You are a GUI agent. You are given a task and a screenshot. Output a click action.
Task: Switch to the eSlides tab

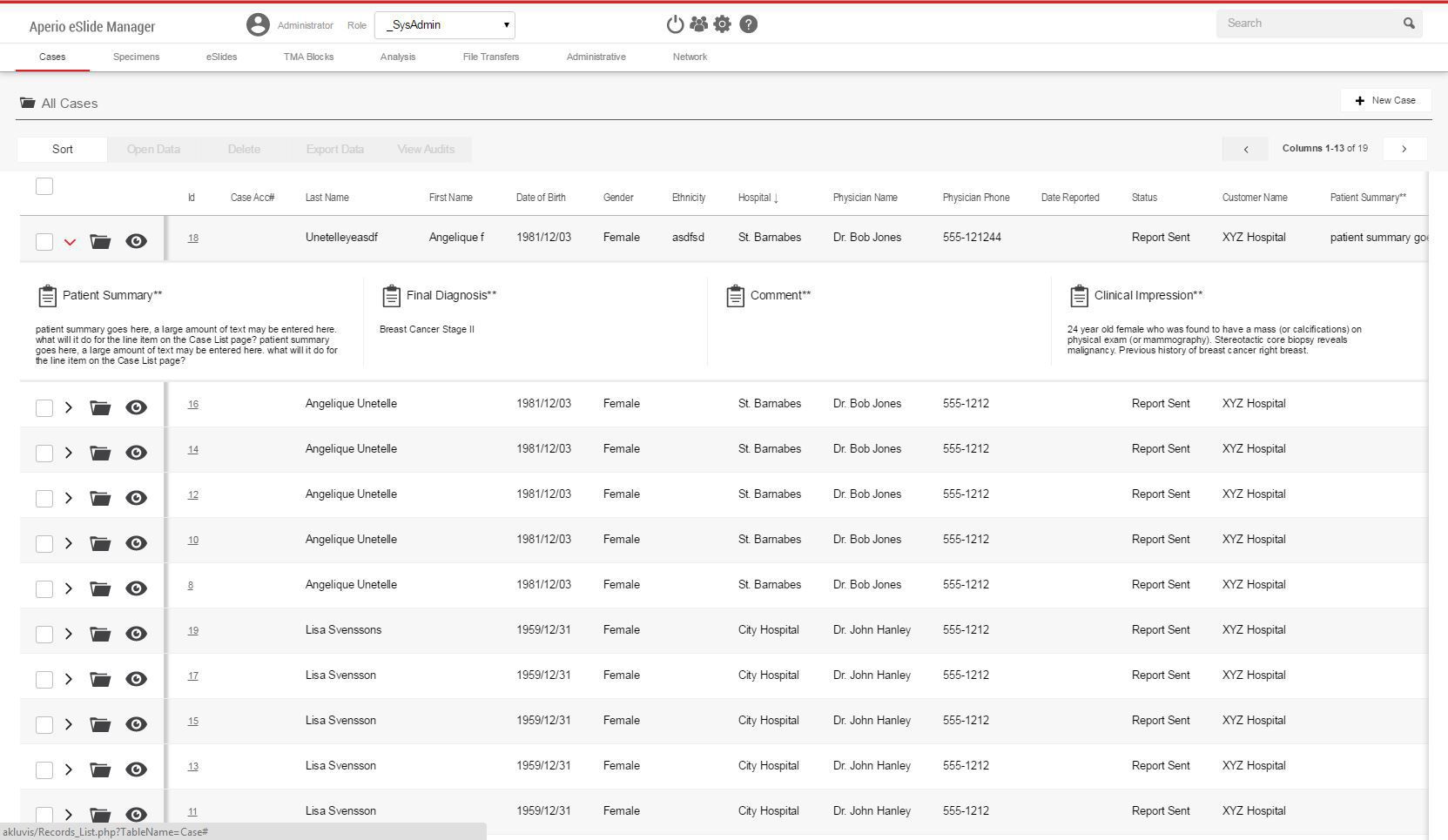click(x=221, y=57)
